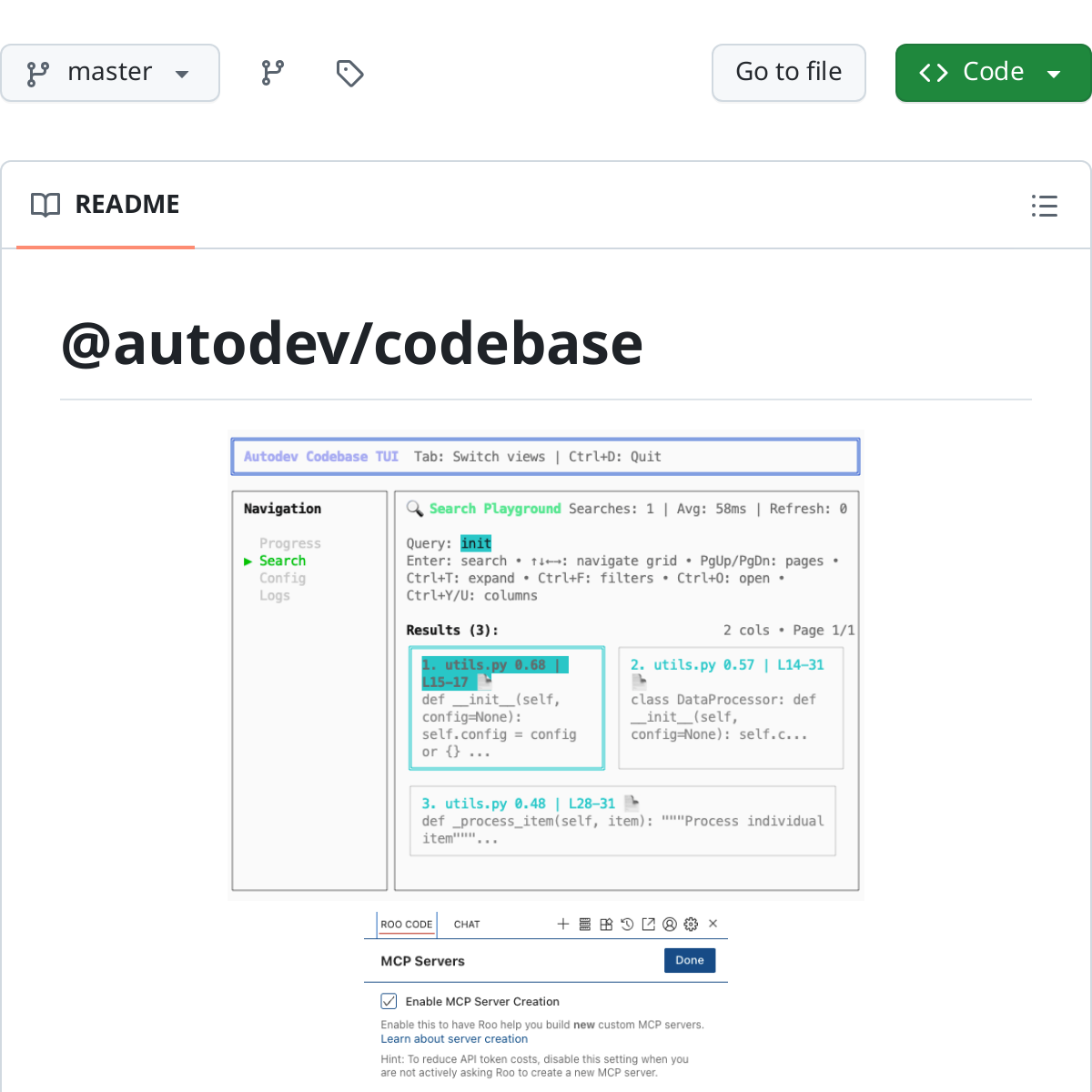
Task: Select the README tab
Action: tap(105, 204)
